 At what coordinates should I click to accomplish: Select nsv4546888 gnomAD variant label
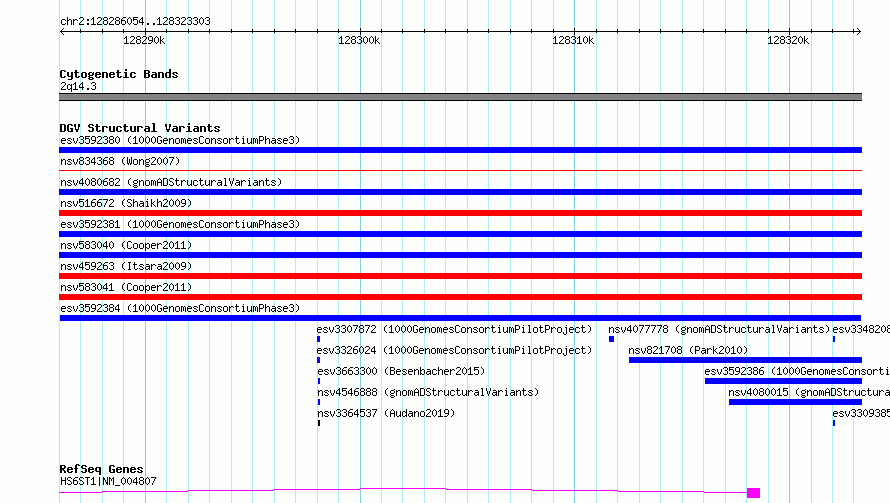428,392
